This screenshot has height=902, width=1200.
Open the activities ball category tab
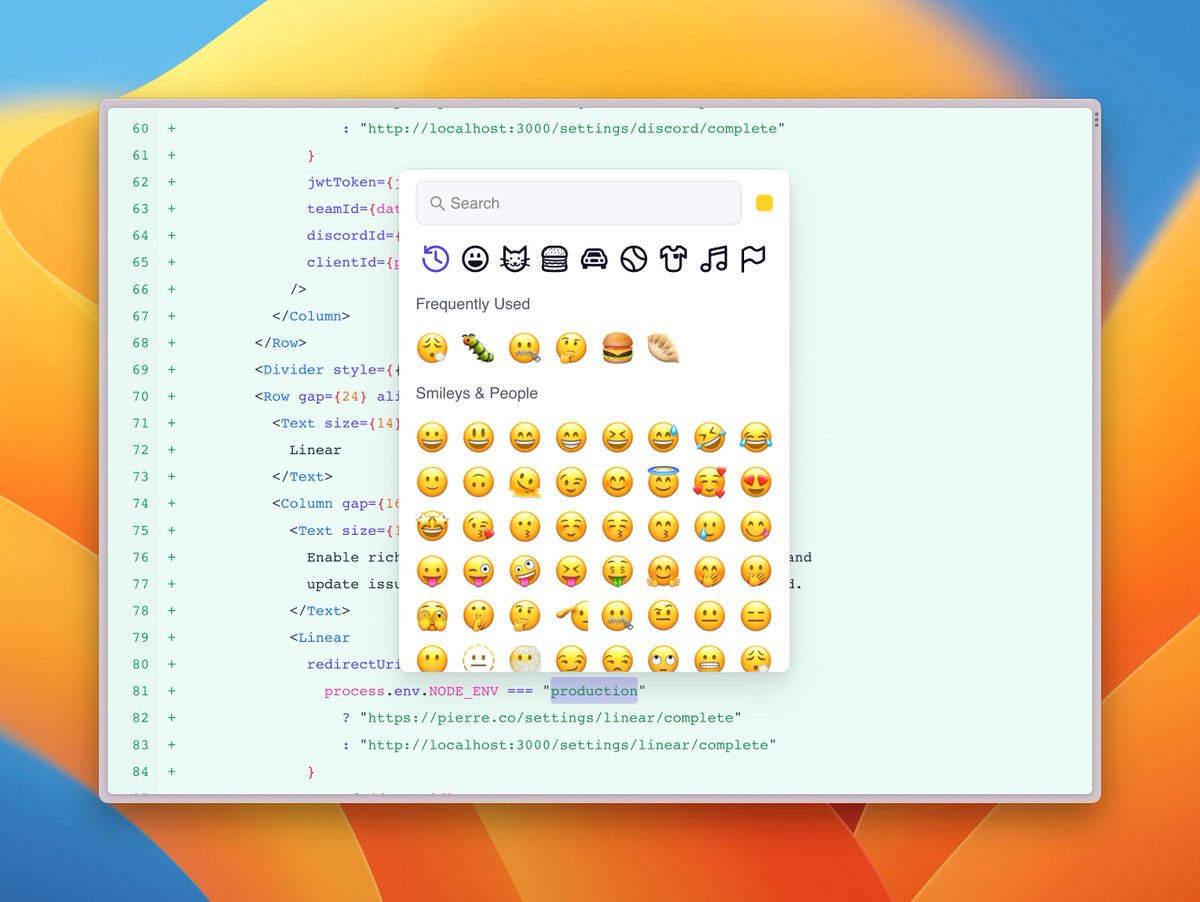tap(634, 260)
